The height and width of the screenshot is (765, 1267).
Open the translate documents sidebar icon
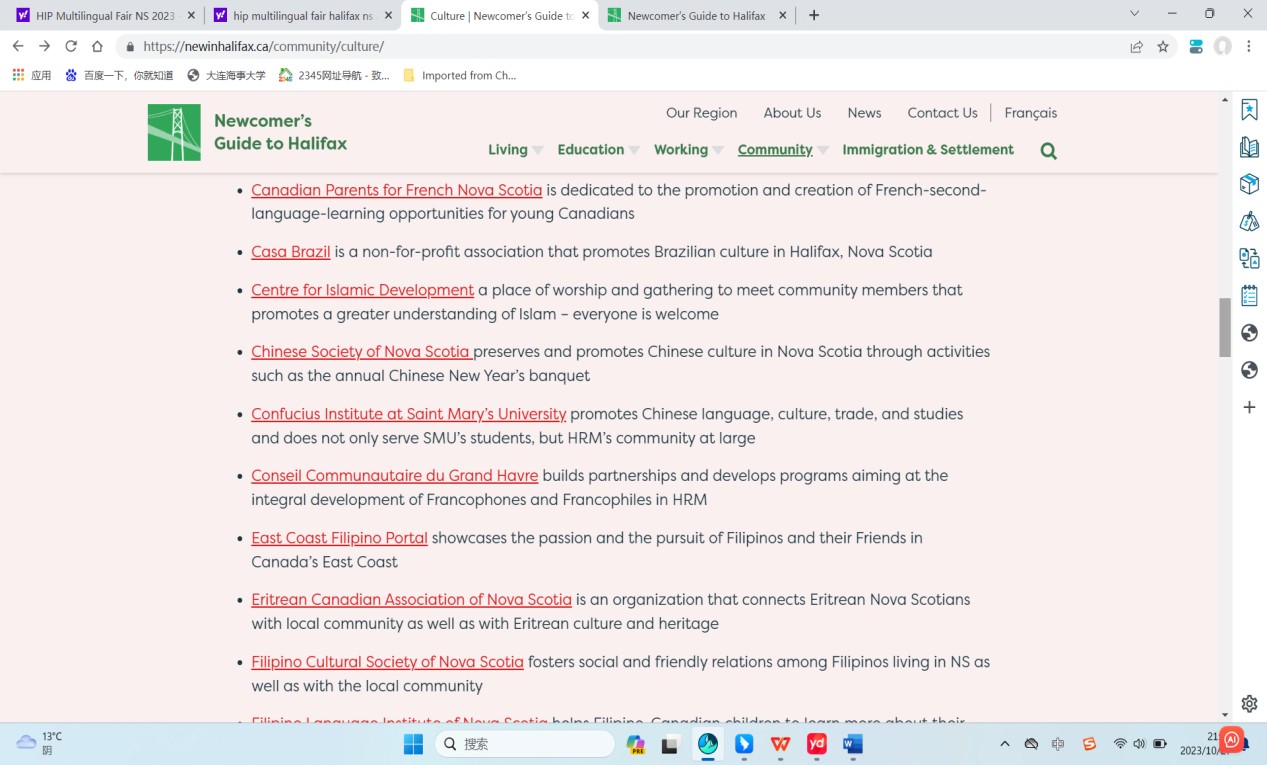coord(1249,259)
